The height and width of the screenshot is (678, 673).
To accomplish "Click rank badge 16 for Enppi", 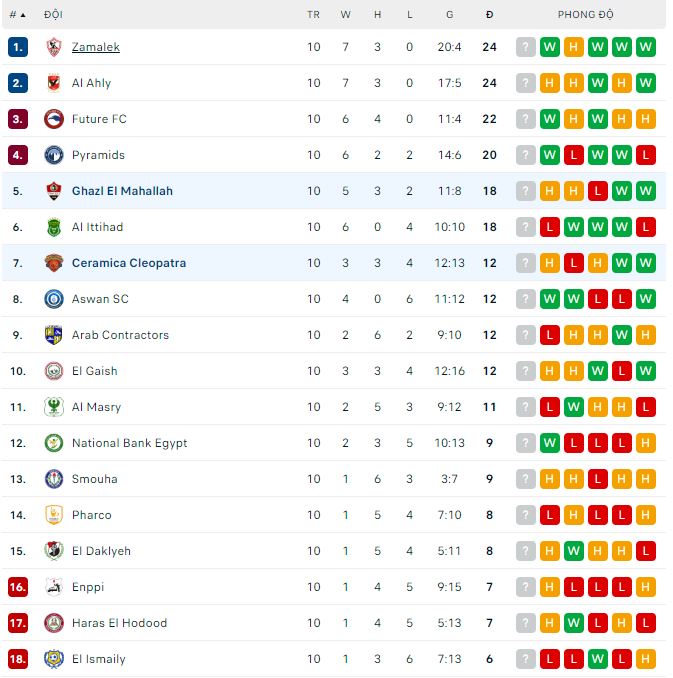I will 17,587.
